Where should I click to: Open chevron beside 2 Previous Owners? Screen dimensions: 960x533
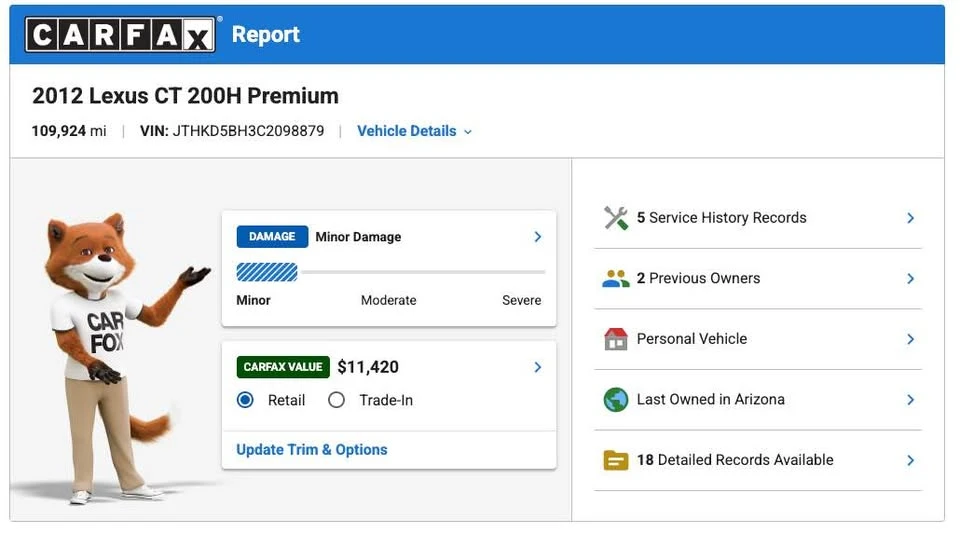[x=910, y=278]
